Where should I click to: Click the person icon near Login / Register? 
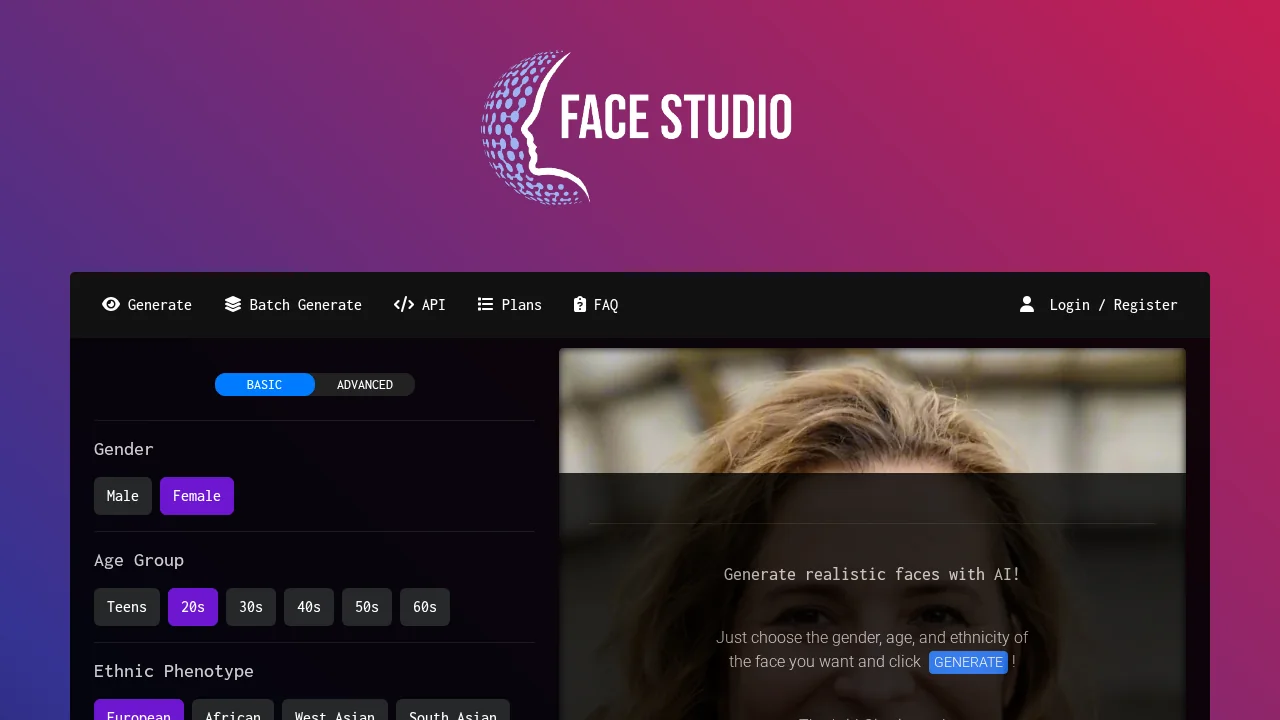tap(1027, 304)
